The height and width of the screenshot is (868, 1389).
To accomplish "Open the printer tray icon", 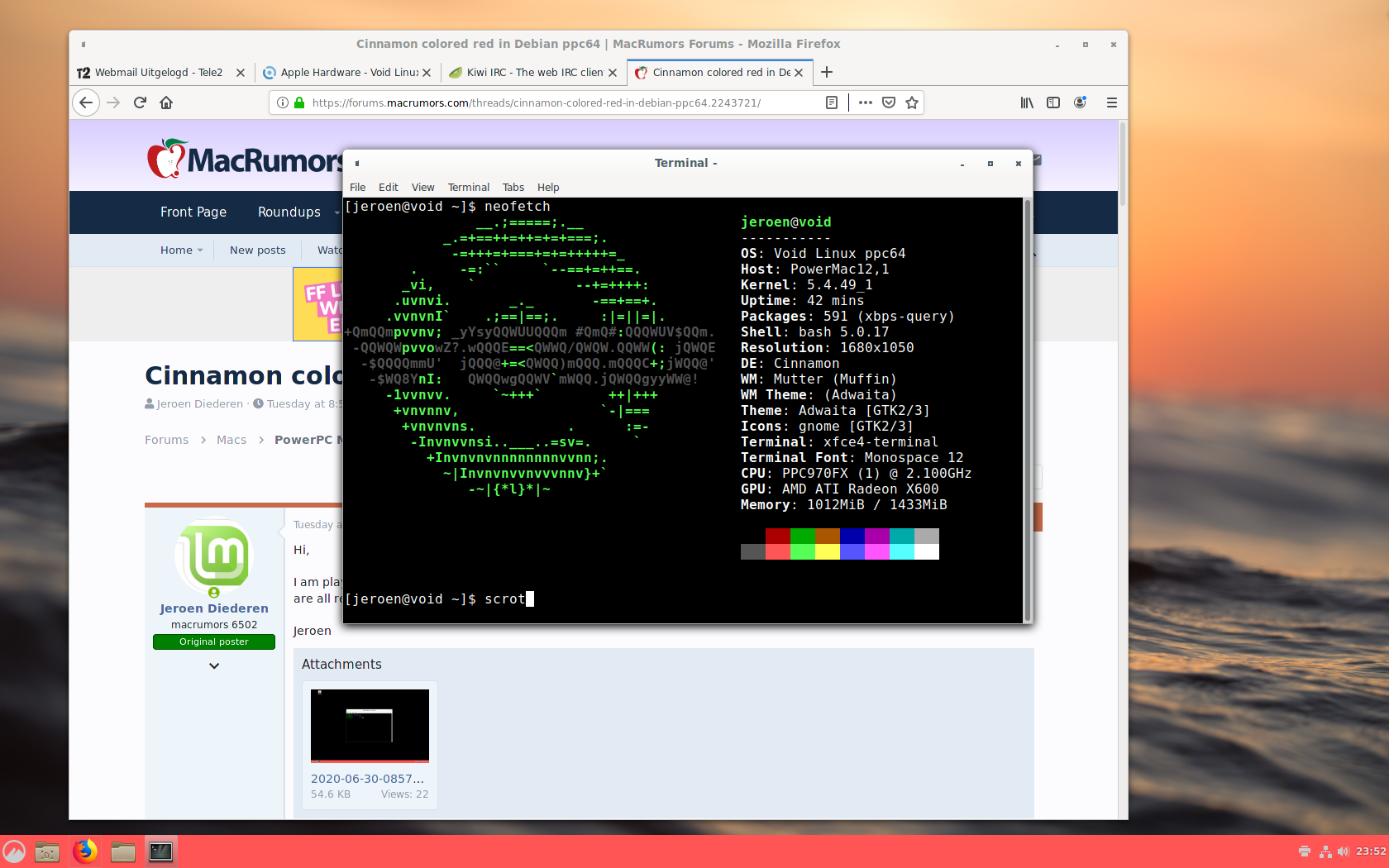I will pyautogui.click(x=1305, y=851).
